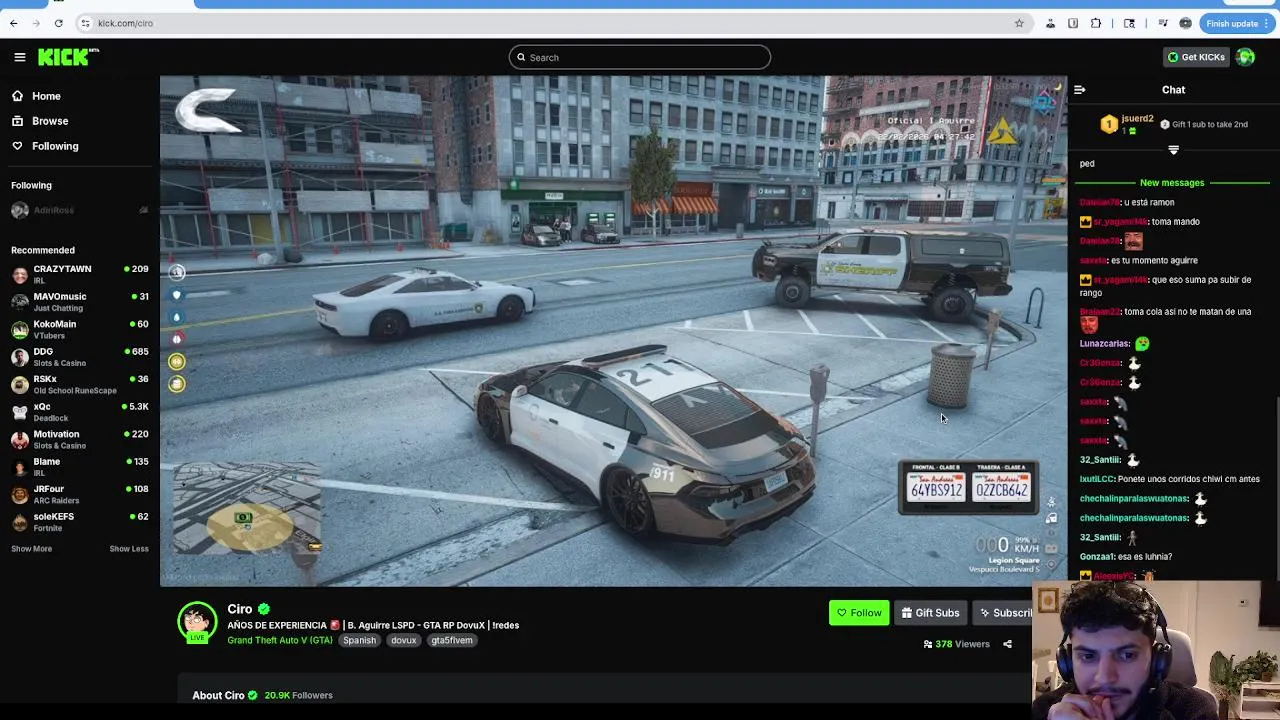Open Blame recommended channel

point(80,467)
